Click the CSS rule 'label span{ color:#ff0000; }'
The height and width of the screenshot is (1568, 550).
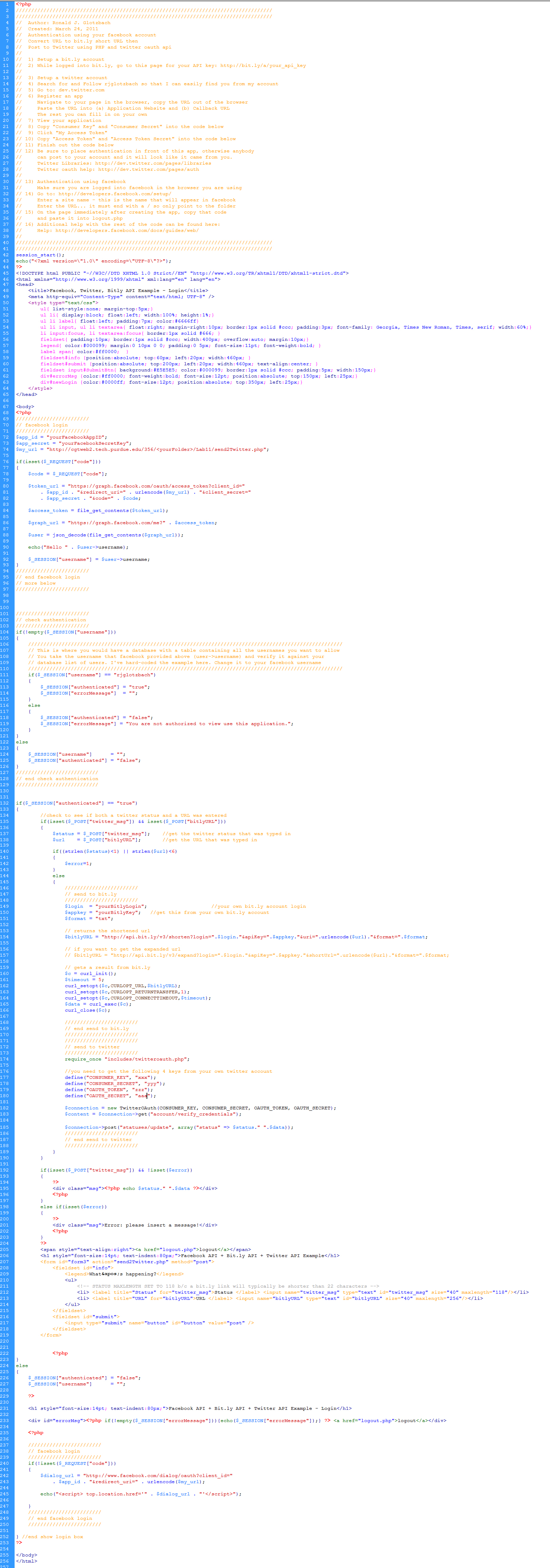(84, 351)
